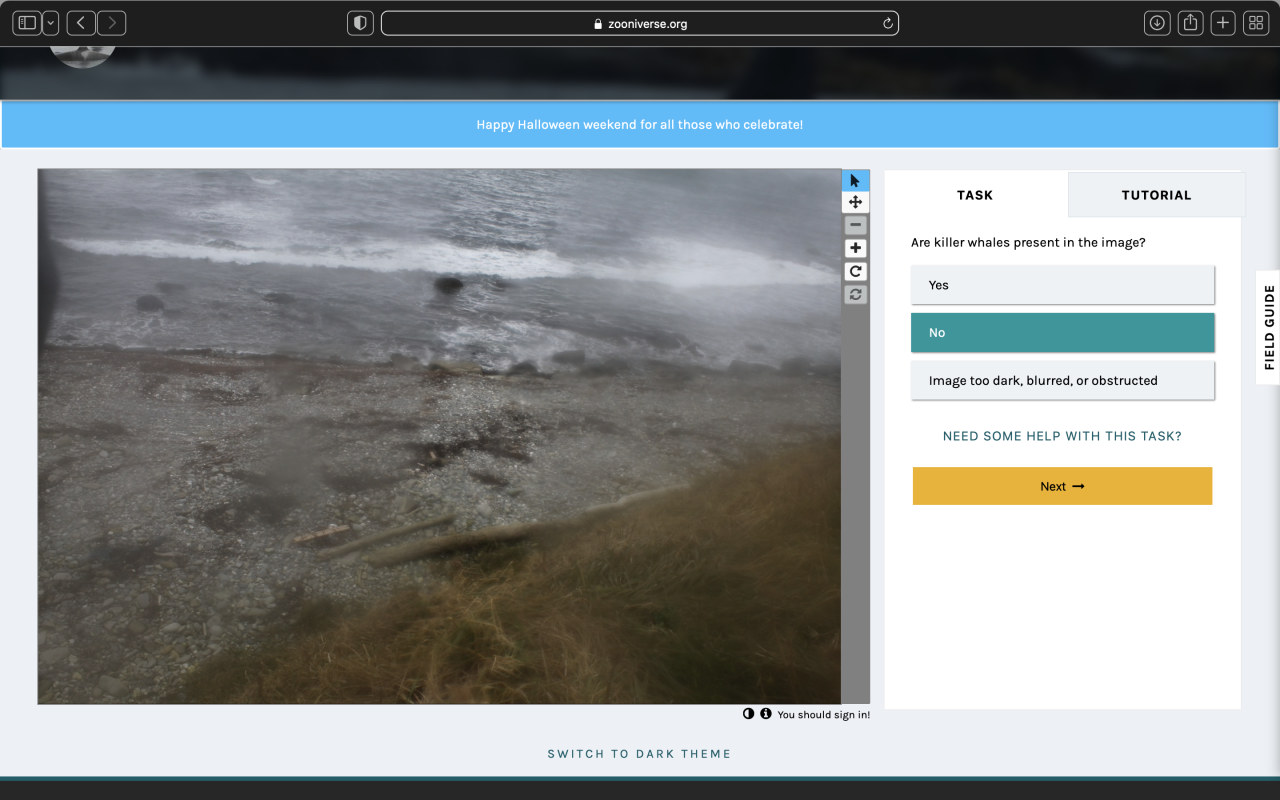Screen dimensions: 1280x800
Task: Choose the No answer option
Action: coord(1062,333)
